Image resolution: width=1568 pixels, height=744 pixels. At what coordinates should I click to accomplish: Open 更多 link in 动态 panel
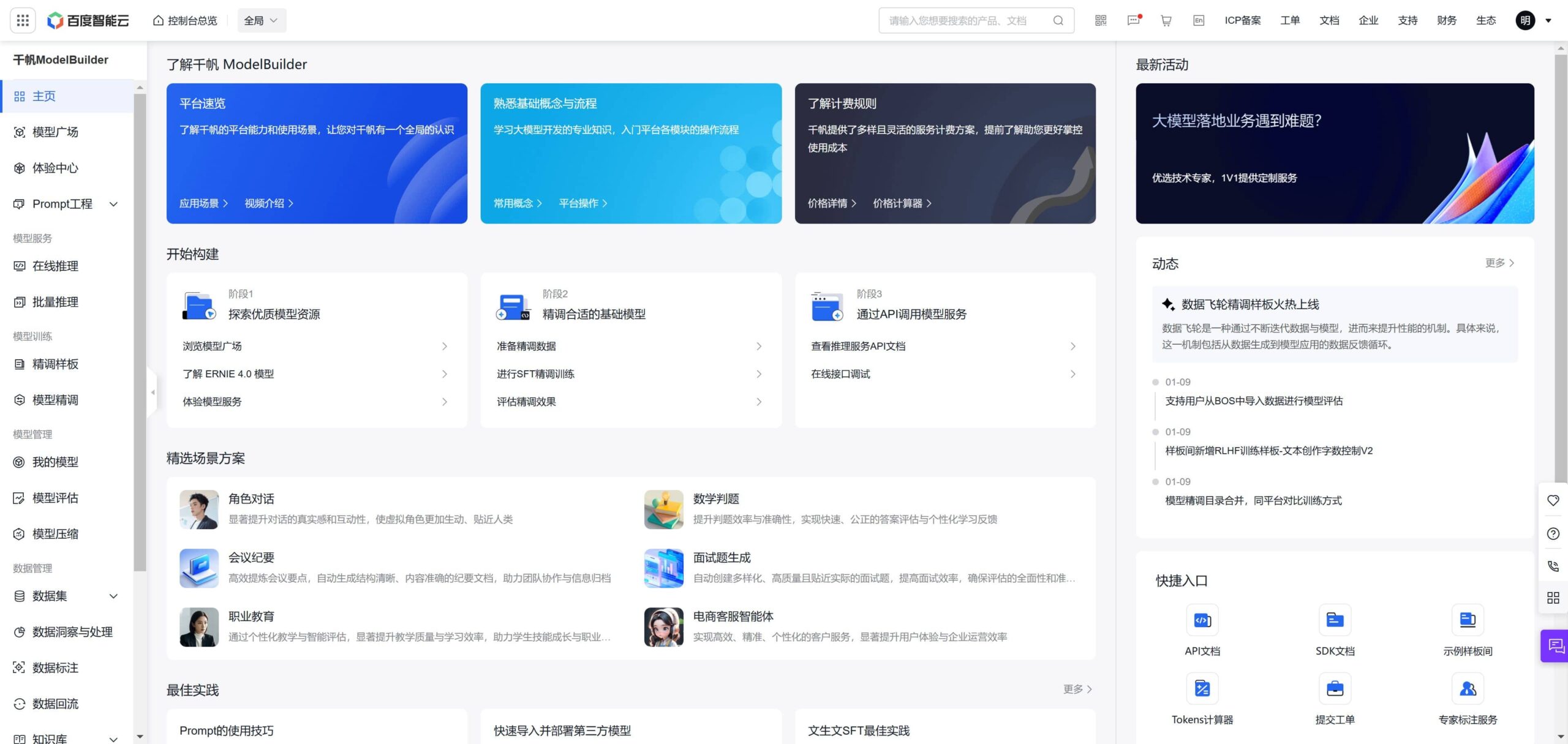[x=1499, y=263]
